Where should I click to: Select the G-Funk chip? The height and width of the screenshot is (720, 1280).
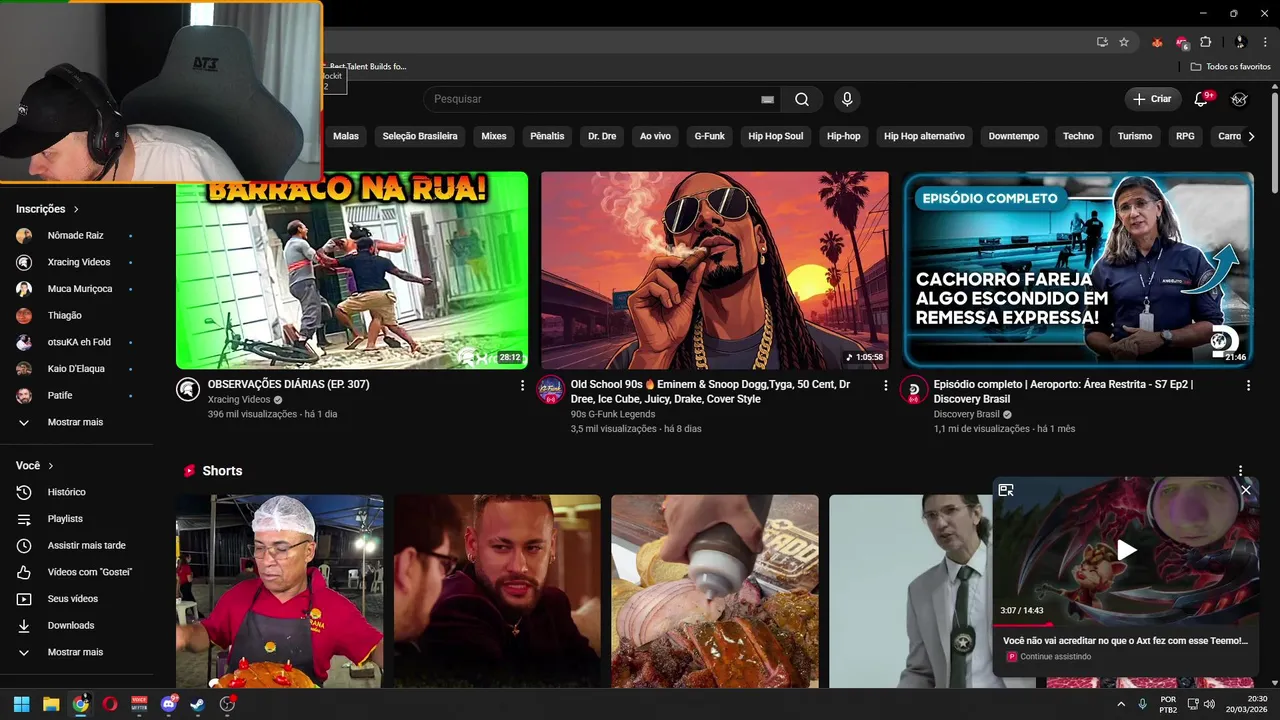coord(710,136)
